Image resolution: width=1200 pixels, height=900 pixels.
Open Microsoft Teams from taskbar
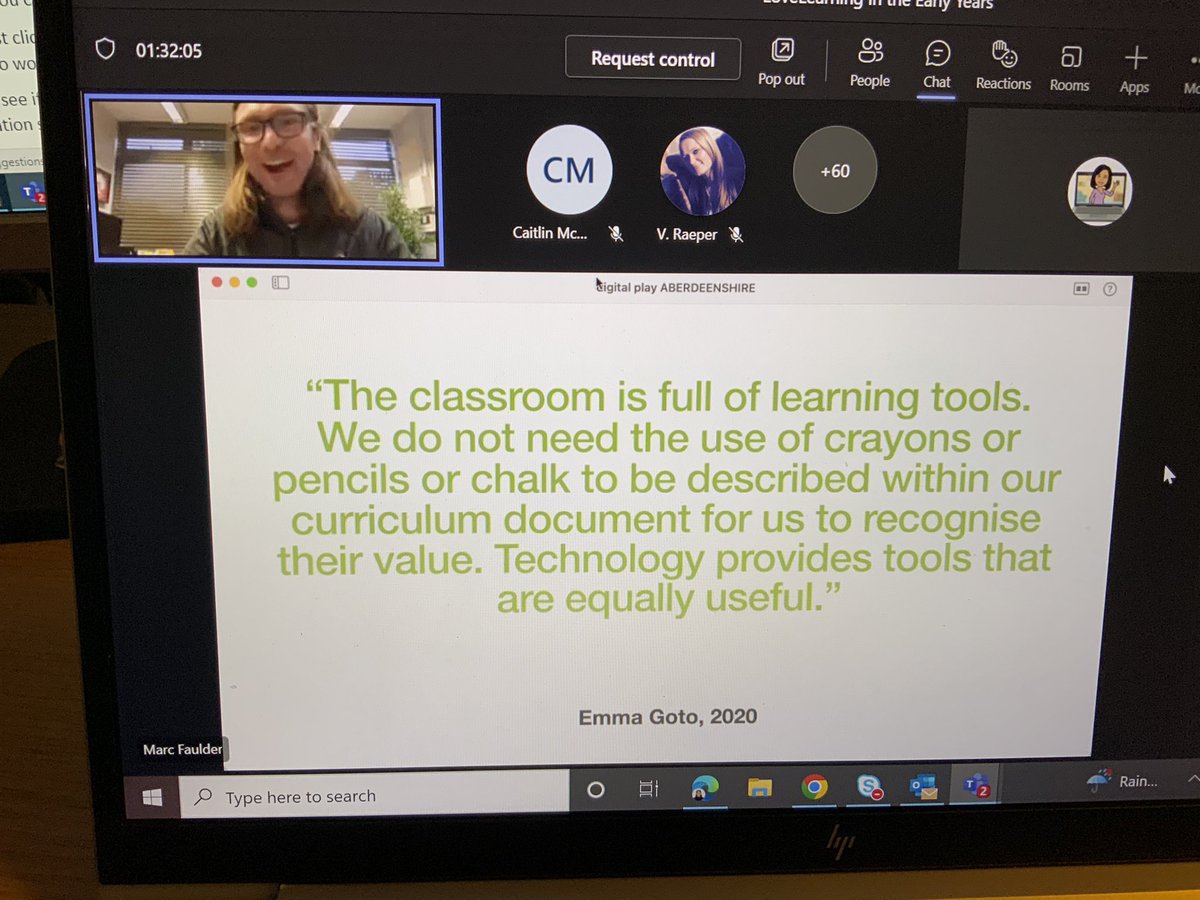click(975, 786)
